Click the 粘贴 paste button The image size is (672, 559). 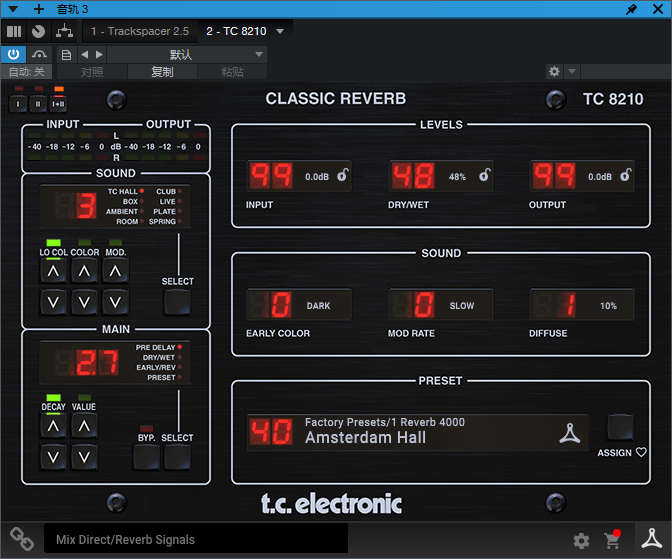(x=232, y=72)
